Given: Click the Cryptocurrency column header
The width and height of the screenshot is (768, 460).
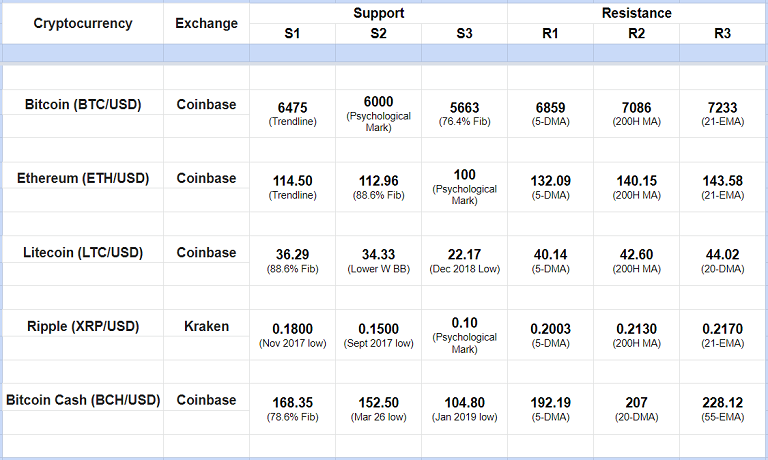Looking at the screenshot, I should (82, 23).
